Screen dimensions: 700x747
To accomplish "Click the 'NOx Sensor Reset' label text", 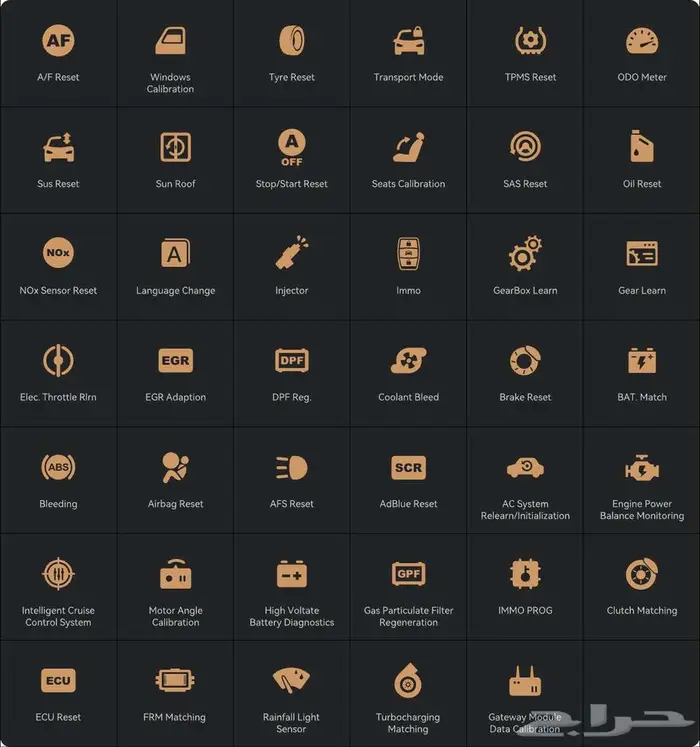I will pyautogui.click(x=58, y=291).
